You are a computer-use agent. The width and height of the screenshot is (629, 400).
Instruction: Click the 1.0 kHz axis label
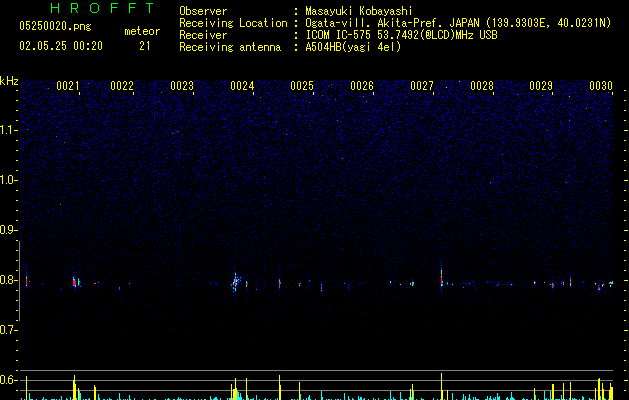(9, 180)
